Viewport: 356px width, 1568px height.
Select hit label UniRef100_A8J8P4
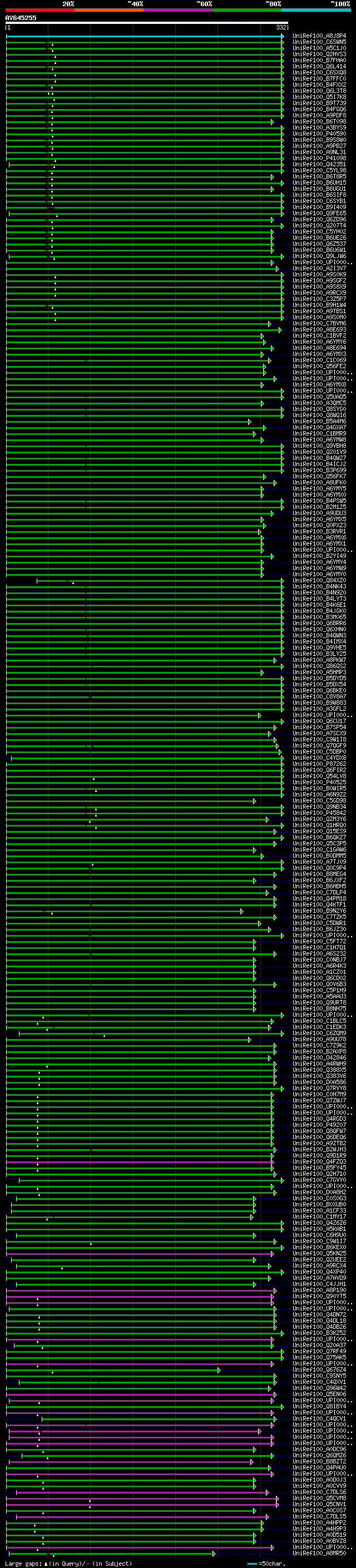coord(319,36)
